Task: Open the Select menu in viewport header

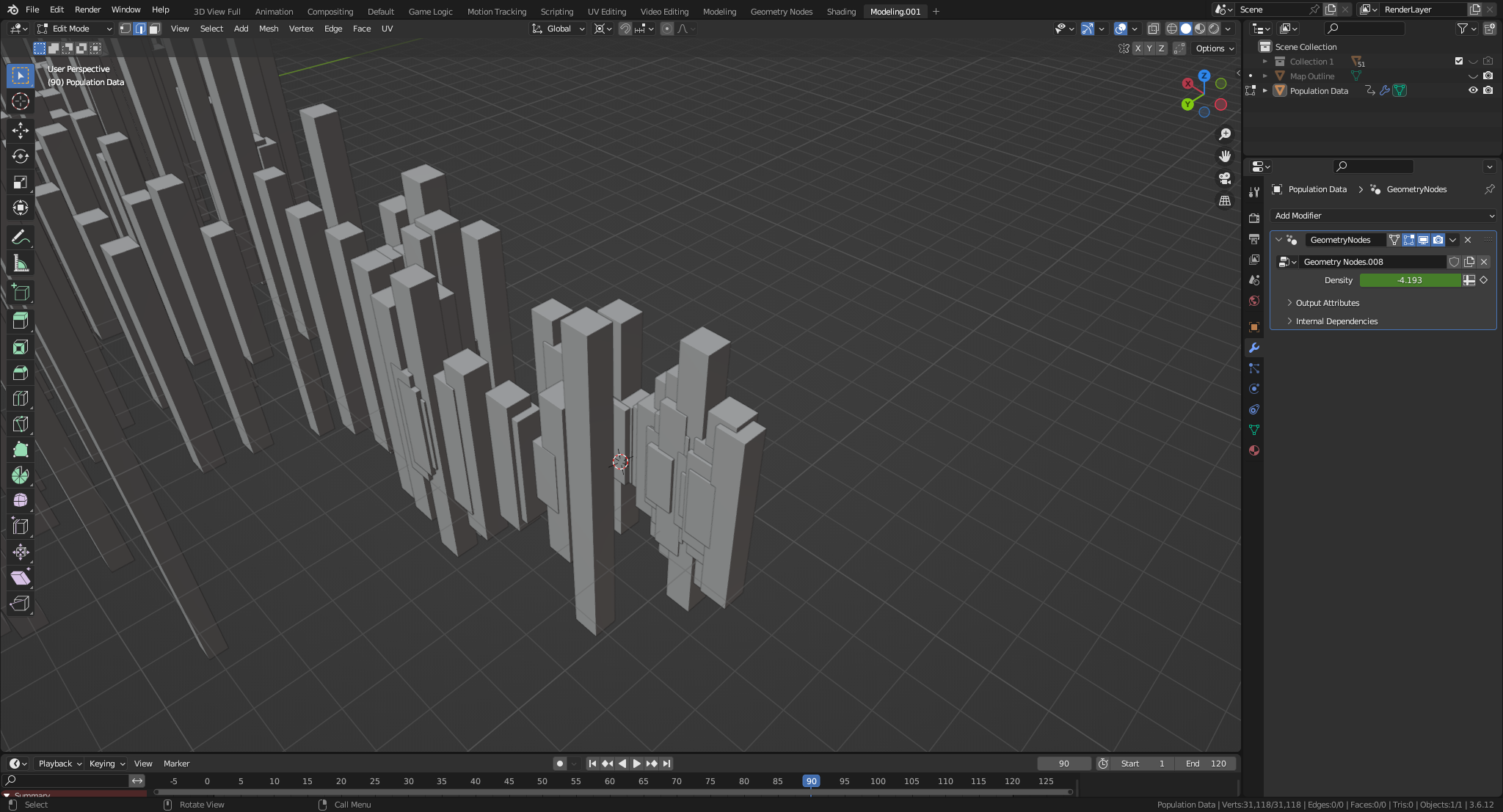Action: [211, 29]
